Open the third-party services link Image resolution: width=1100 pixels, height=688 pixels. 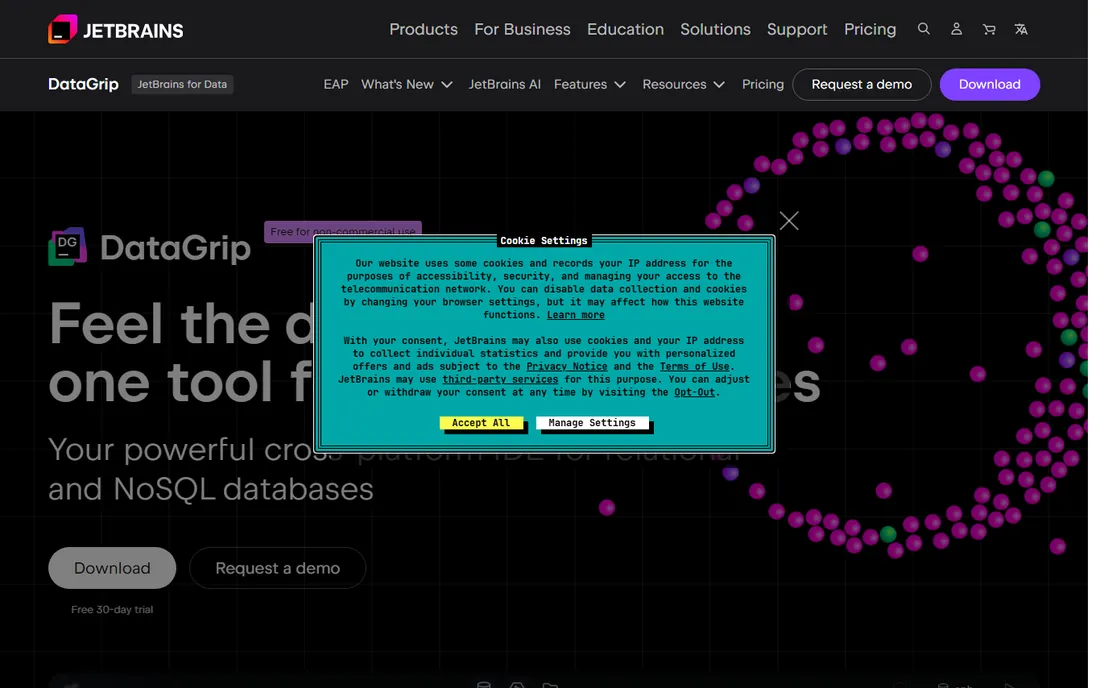(500, 379)
